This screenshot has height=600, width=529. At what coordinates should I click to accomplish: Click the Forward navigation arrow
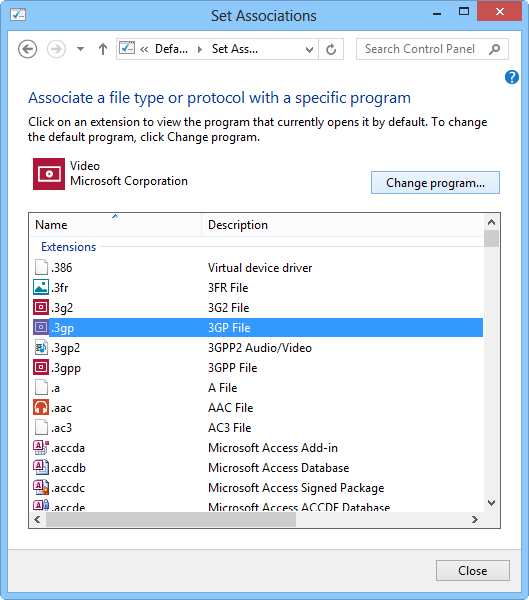point(56,49)
